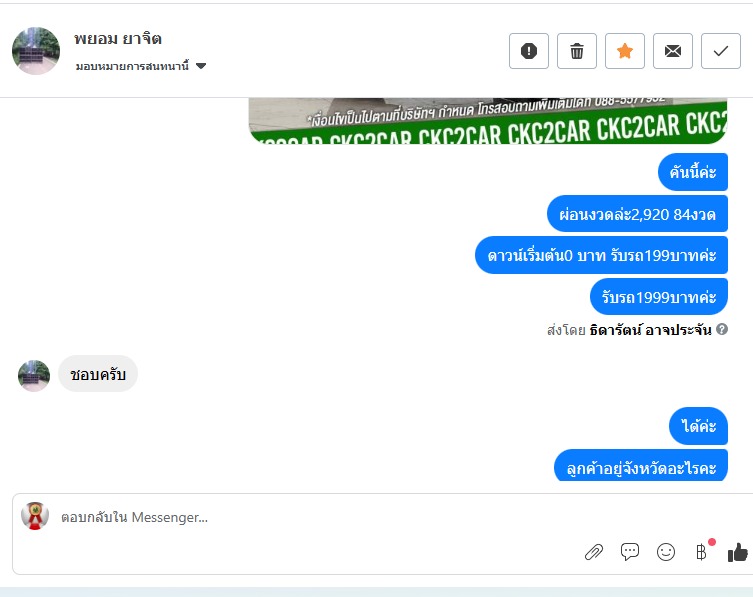Delete conversation using trash icon

pyautogui.click(x=577, y=51)
